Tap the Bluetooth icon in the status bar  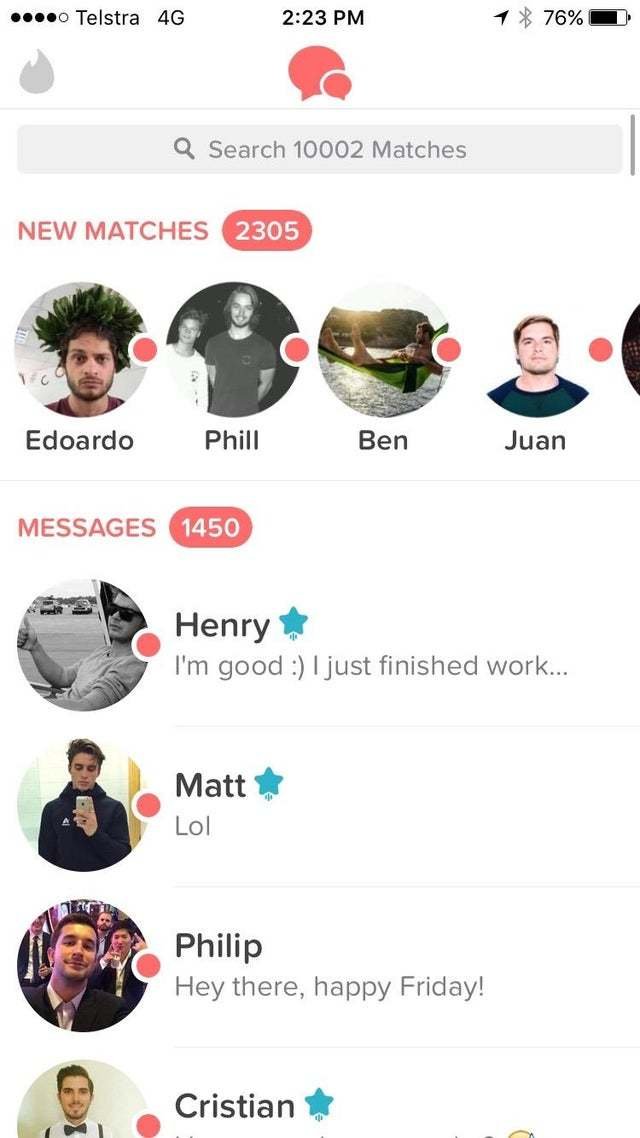[x=525, y=18]
